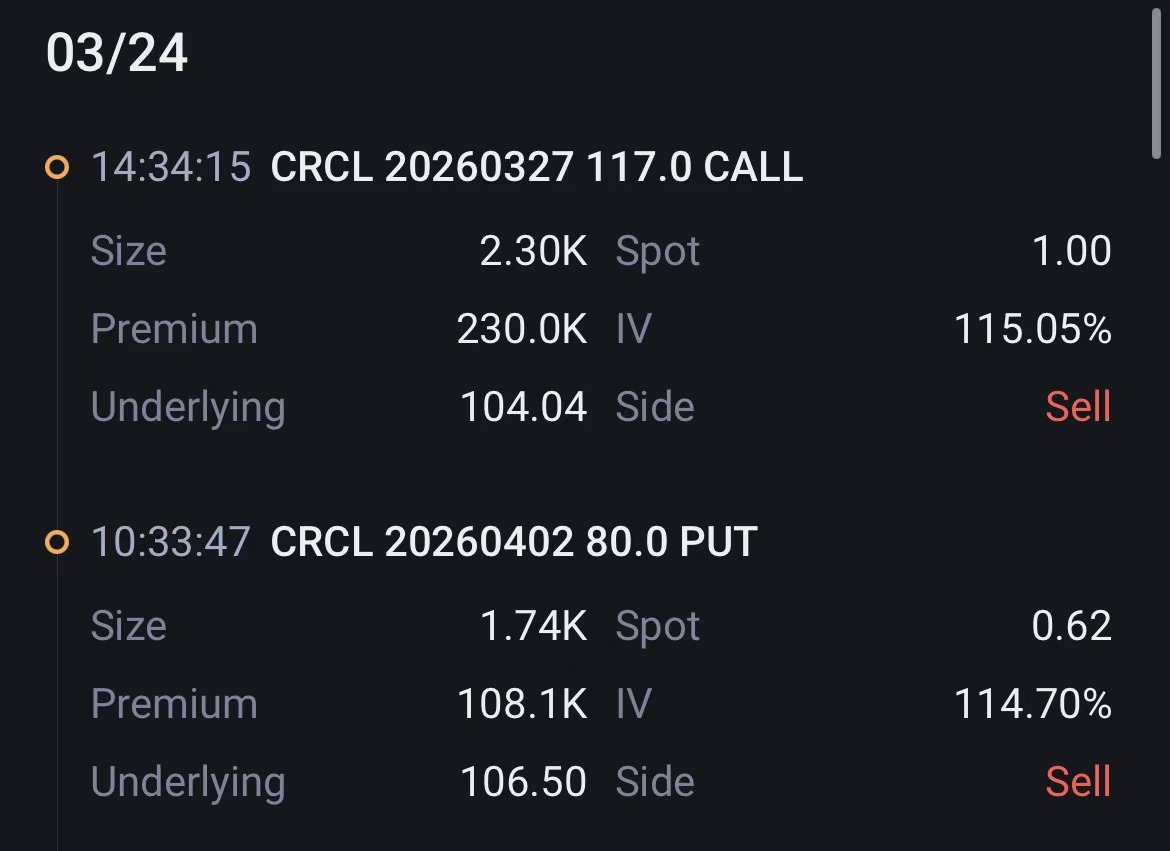
Task: Click the Side label of the PUT trade
Action: tap(655, 781)
